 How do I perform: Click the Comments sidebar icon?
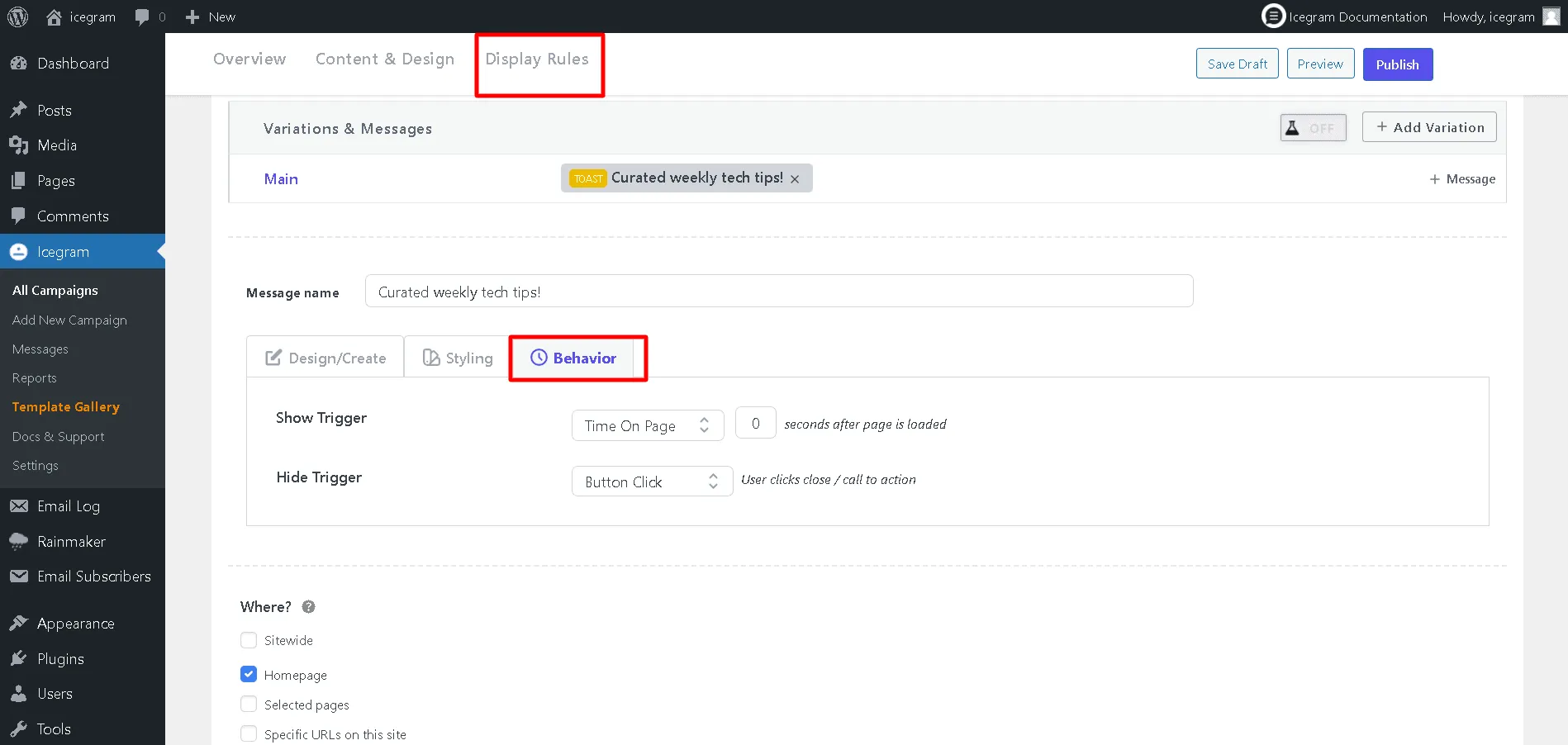19,216
